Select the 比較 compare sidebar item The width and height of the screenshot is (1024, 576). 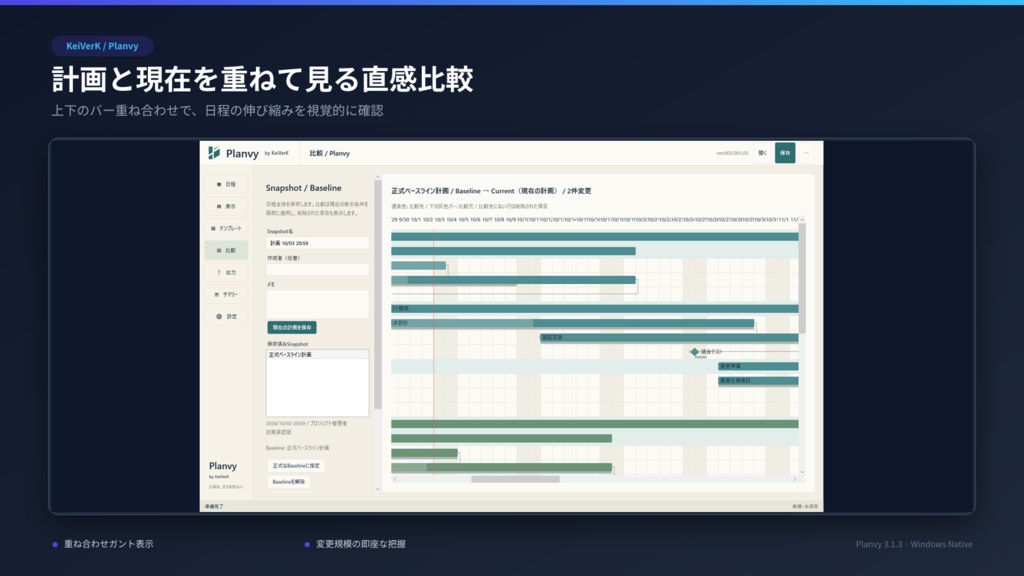[x=226, y=250]
